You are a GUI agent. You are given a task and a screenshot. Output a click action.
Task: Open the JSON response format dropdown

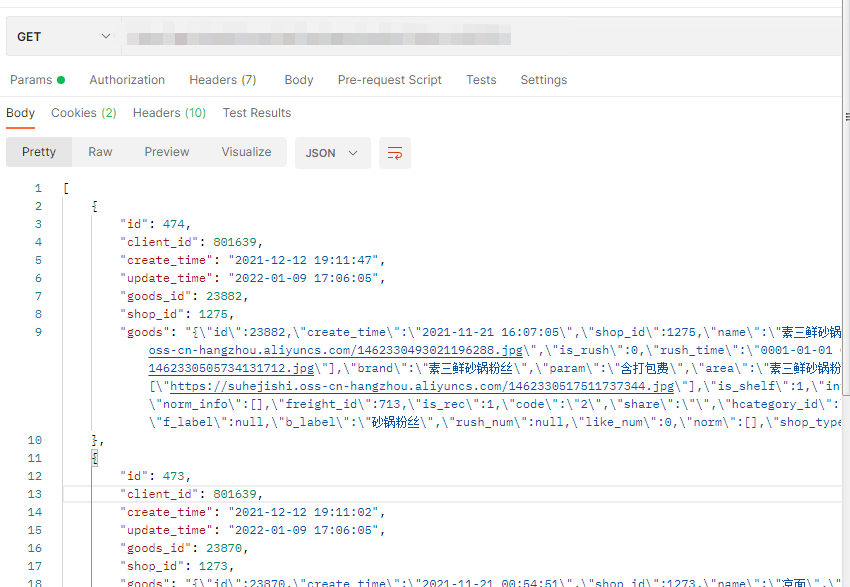pos(332,152)
